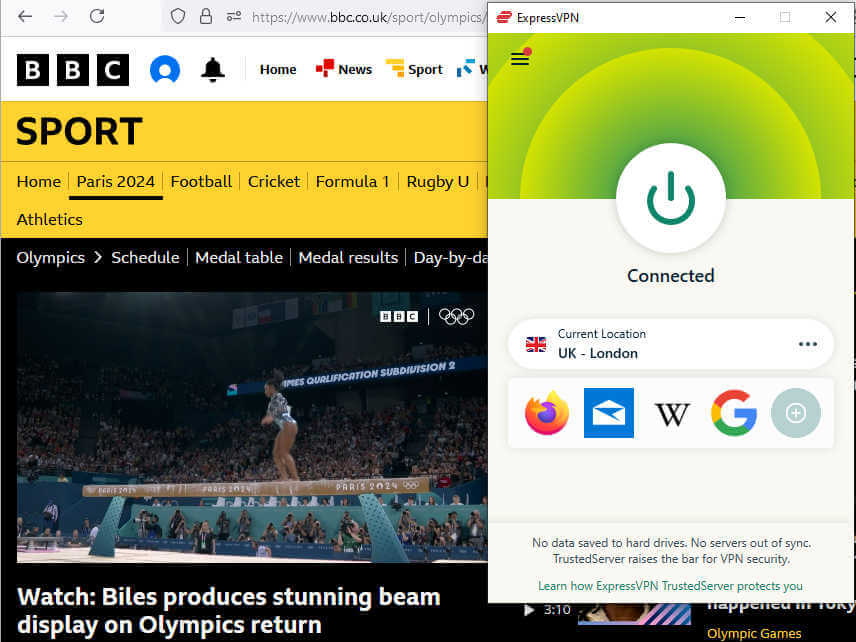Open location options three-dot menu

pos(807,344)
